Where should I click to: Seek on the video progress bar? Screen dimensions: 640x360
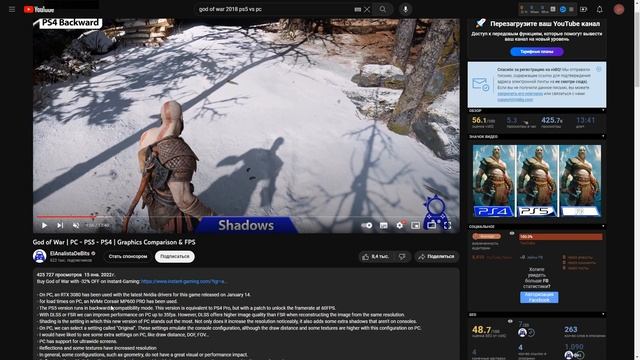coord(246,217)
